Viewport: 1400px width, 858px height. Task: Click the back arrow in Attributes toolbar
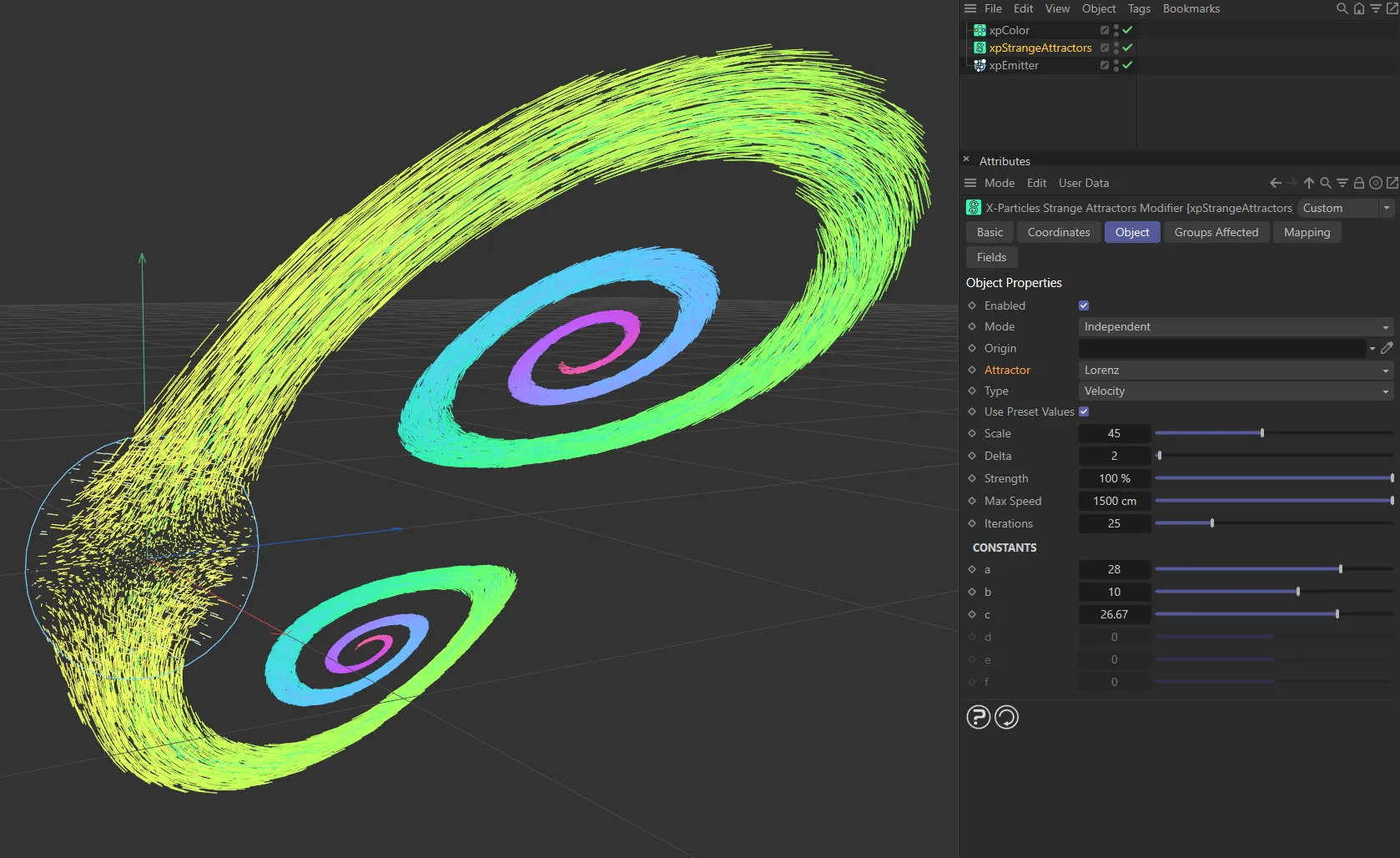[x=1275, y=183]
